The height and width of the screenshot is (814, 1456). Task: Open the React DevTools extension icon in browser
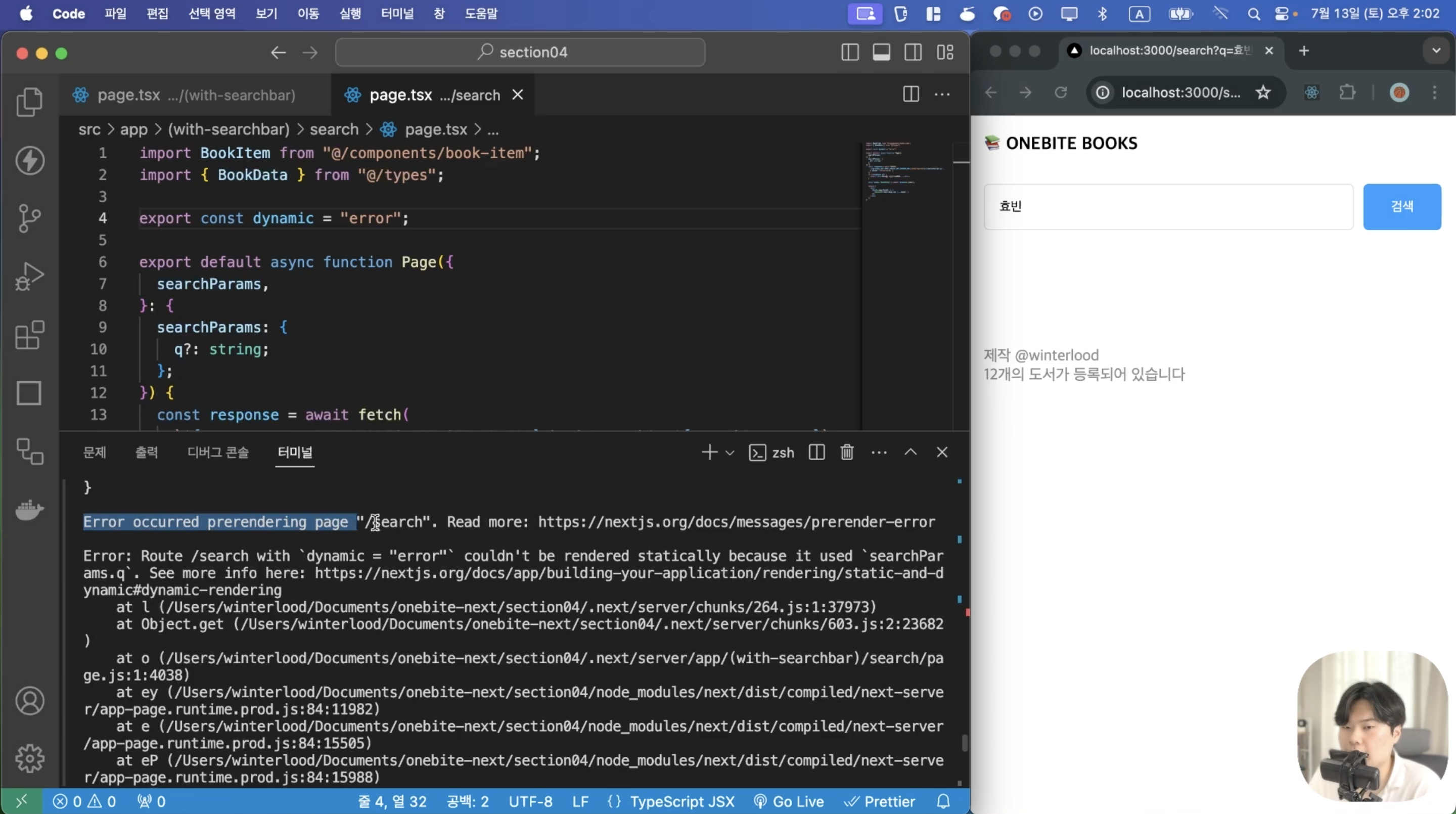click(x=1312, y=92)
